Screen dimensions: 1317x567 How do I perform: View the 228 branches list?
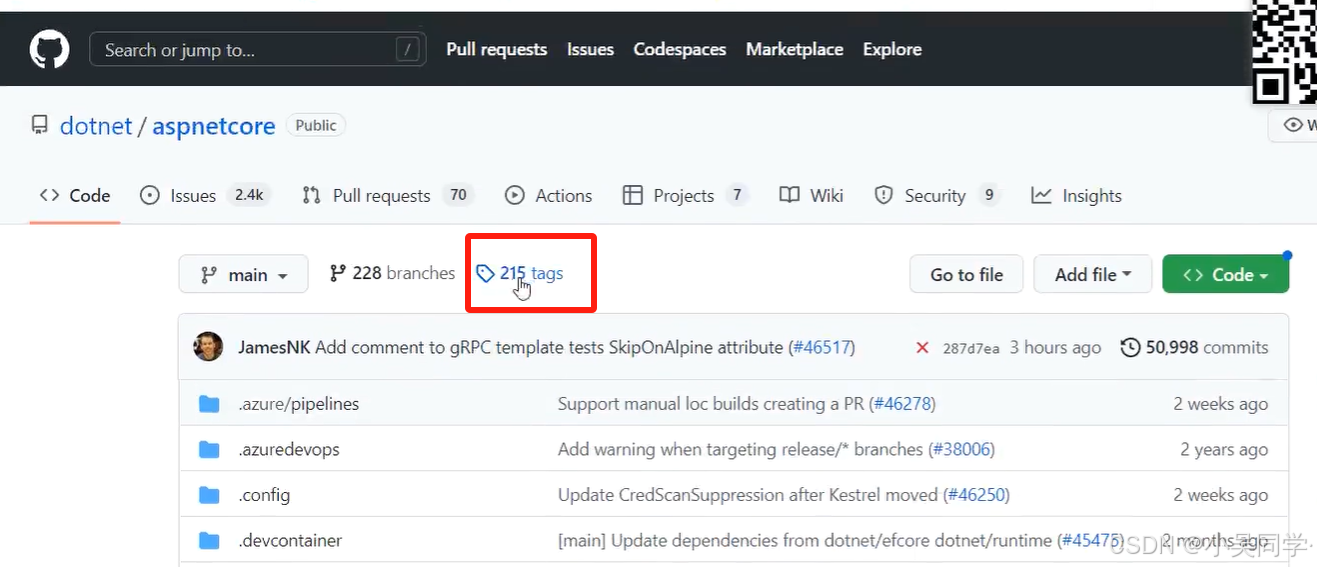[392, 273]
